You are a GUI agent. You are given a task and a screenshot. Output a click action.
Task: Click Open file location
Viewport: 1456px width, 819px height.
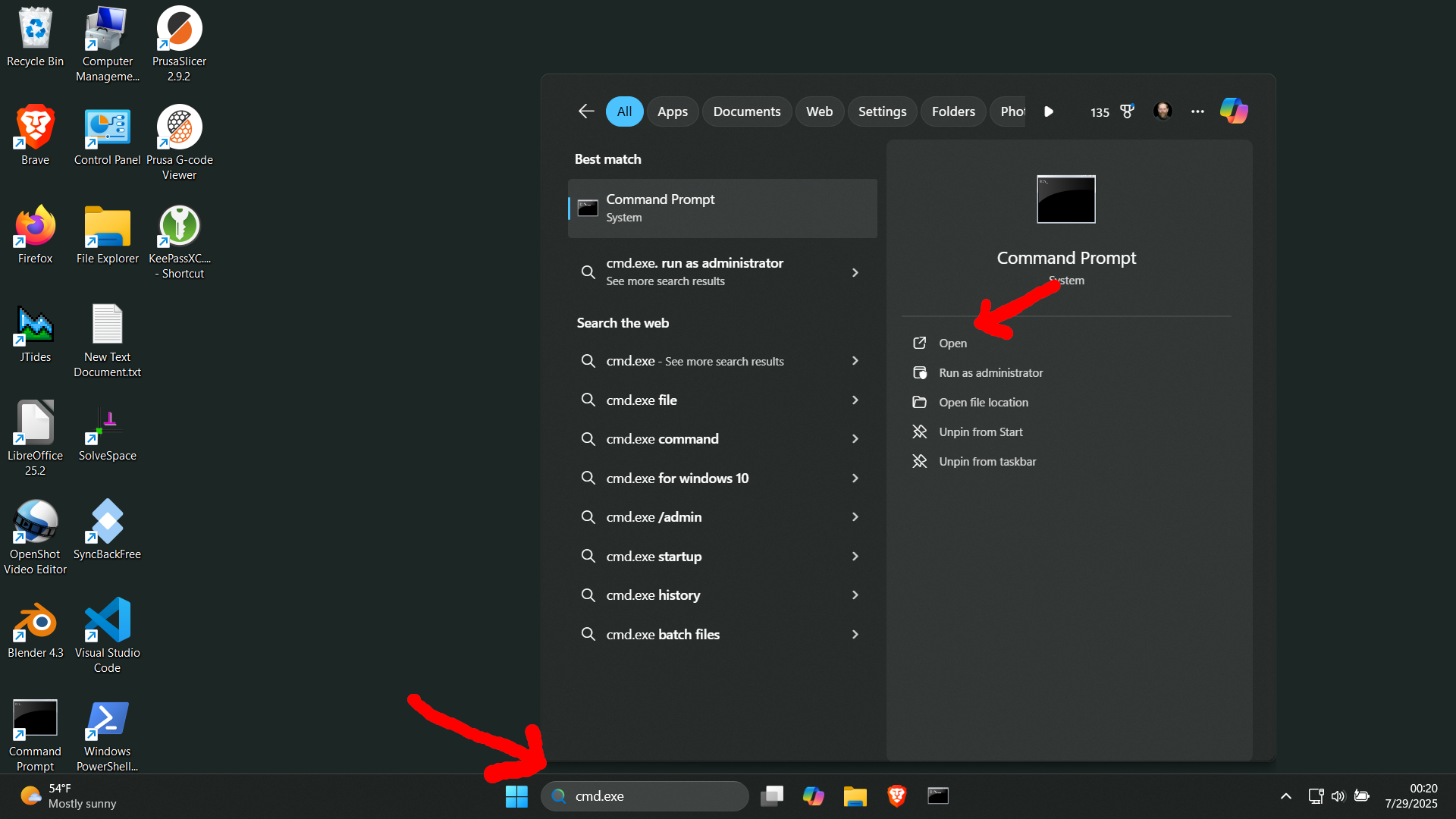point(983,402)
